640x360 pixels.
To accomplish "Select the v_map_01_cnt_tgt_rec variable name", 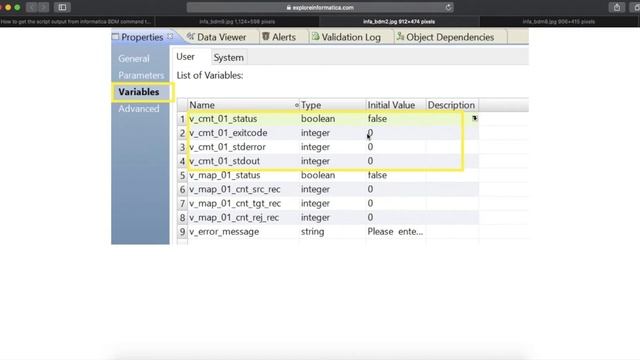I will (235, 203).
